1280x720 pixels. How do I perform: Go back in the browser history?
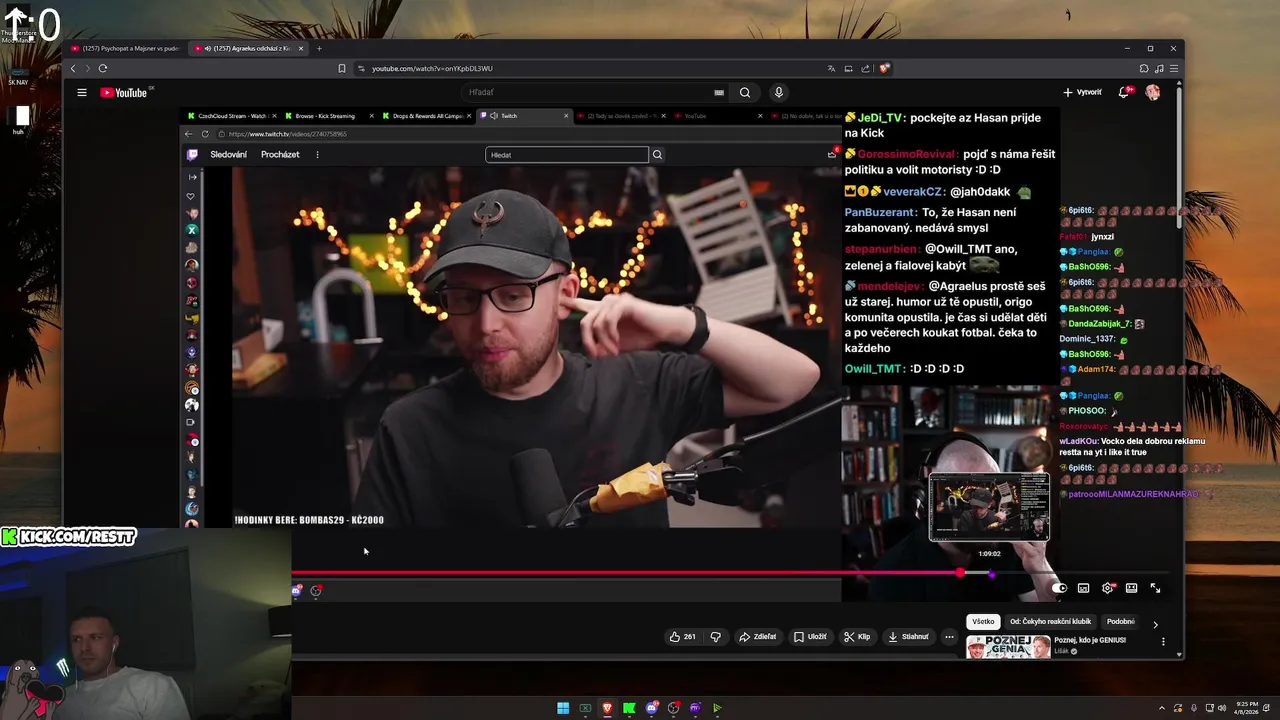[72, 68]
